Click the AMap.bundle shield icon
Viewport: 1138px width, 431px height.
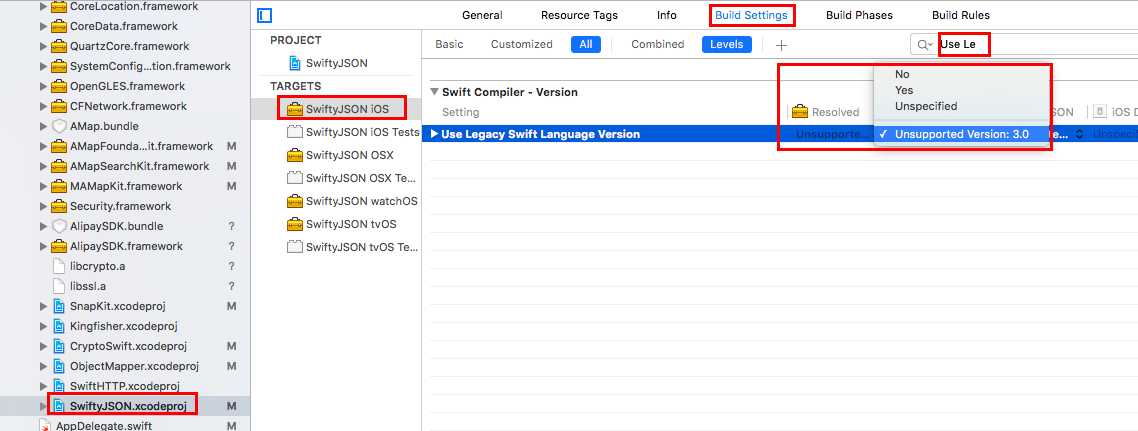click(60, 126)
